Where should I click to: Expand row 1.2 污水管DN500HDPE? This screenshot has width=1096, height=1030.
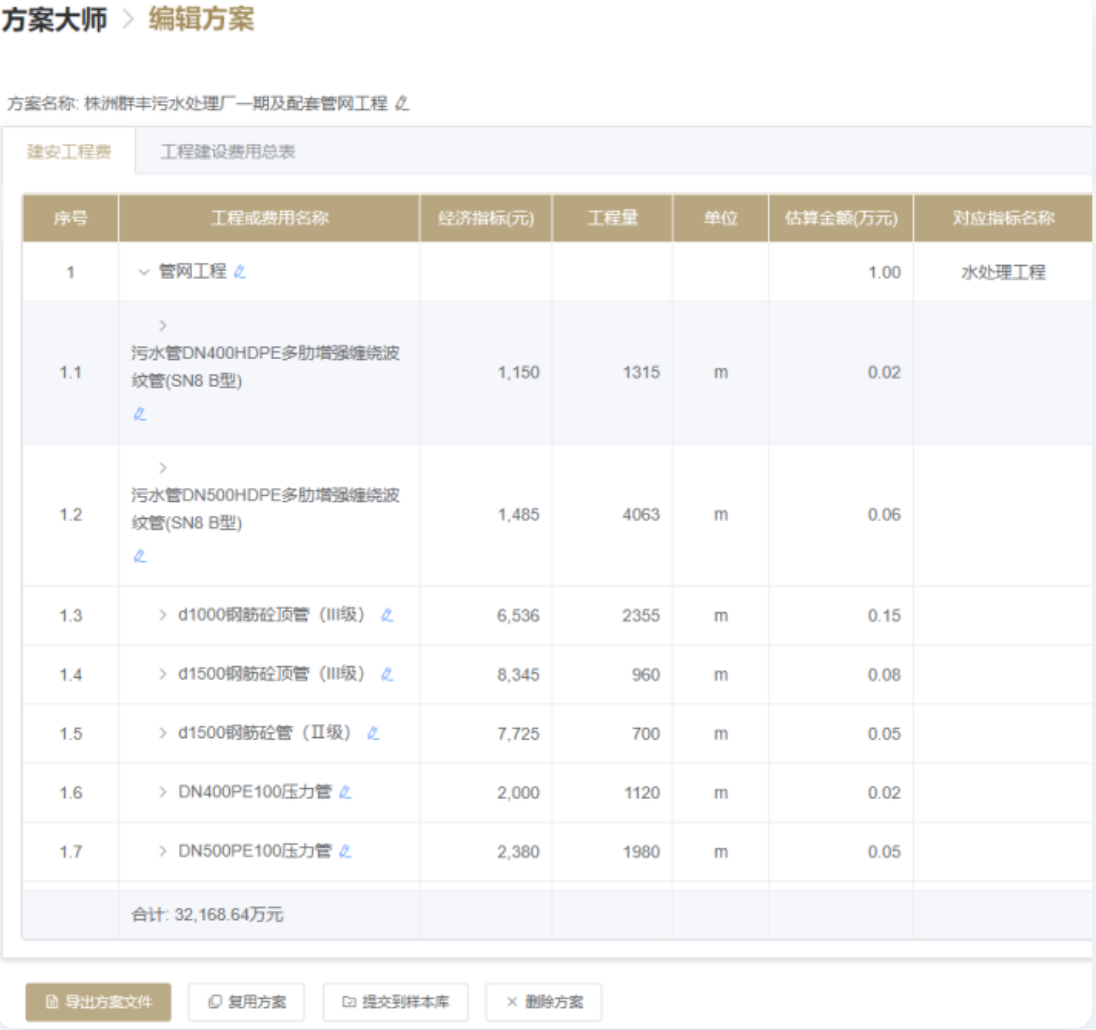coord(162,467)
